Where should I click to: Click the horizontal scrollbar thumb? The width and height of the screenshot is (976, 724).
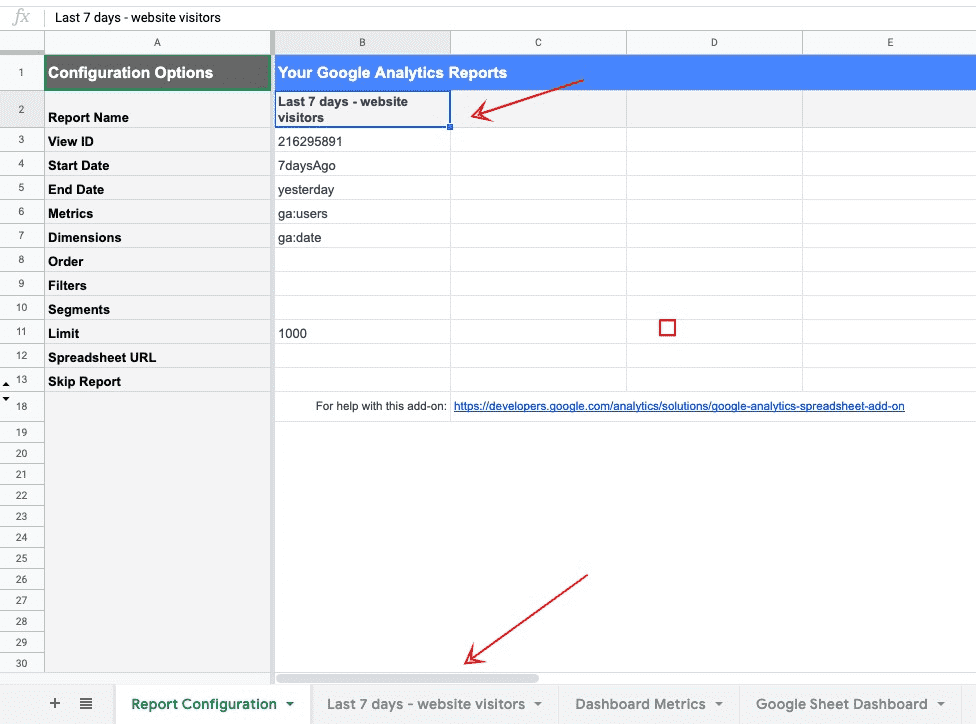tap(407, 679)
